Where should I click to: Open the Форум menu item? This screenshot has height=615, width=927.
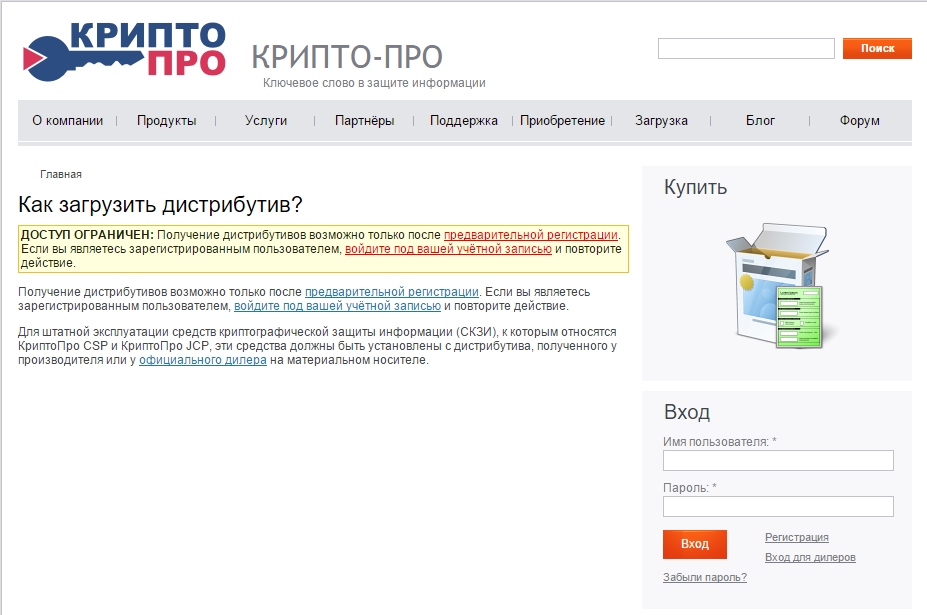860,121
